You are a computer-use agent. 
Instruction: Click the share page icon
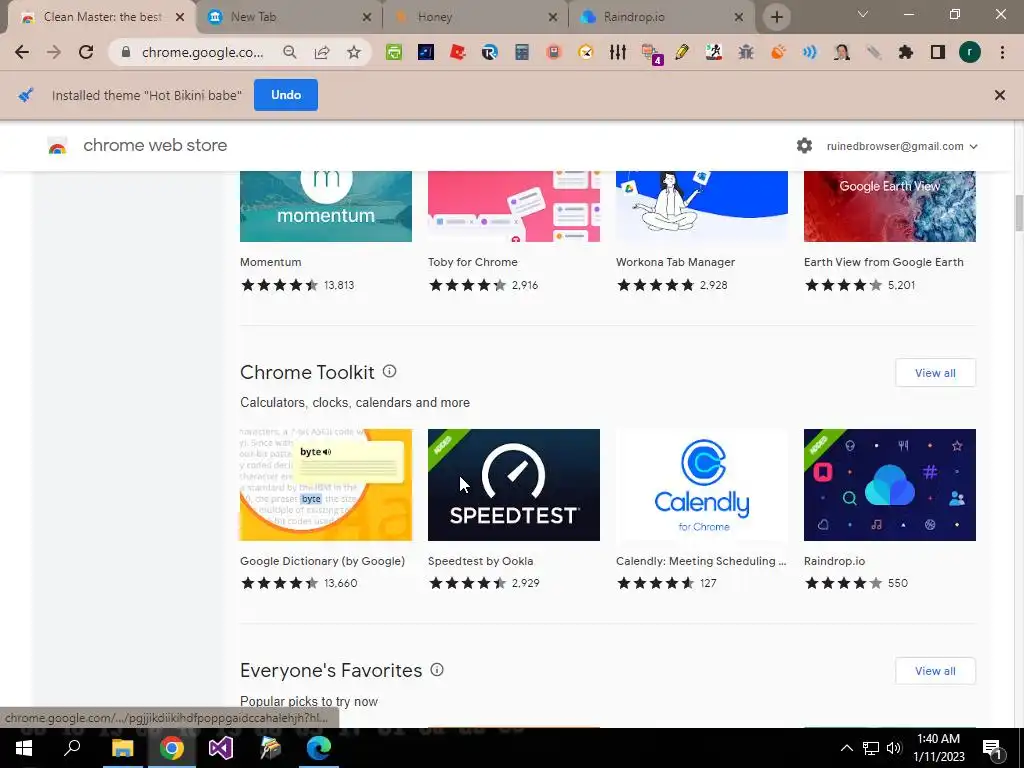coord(322,52)
